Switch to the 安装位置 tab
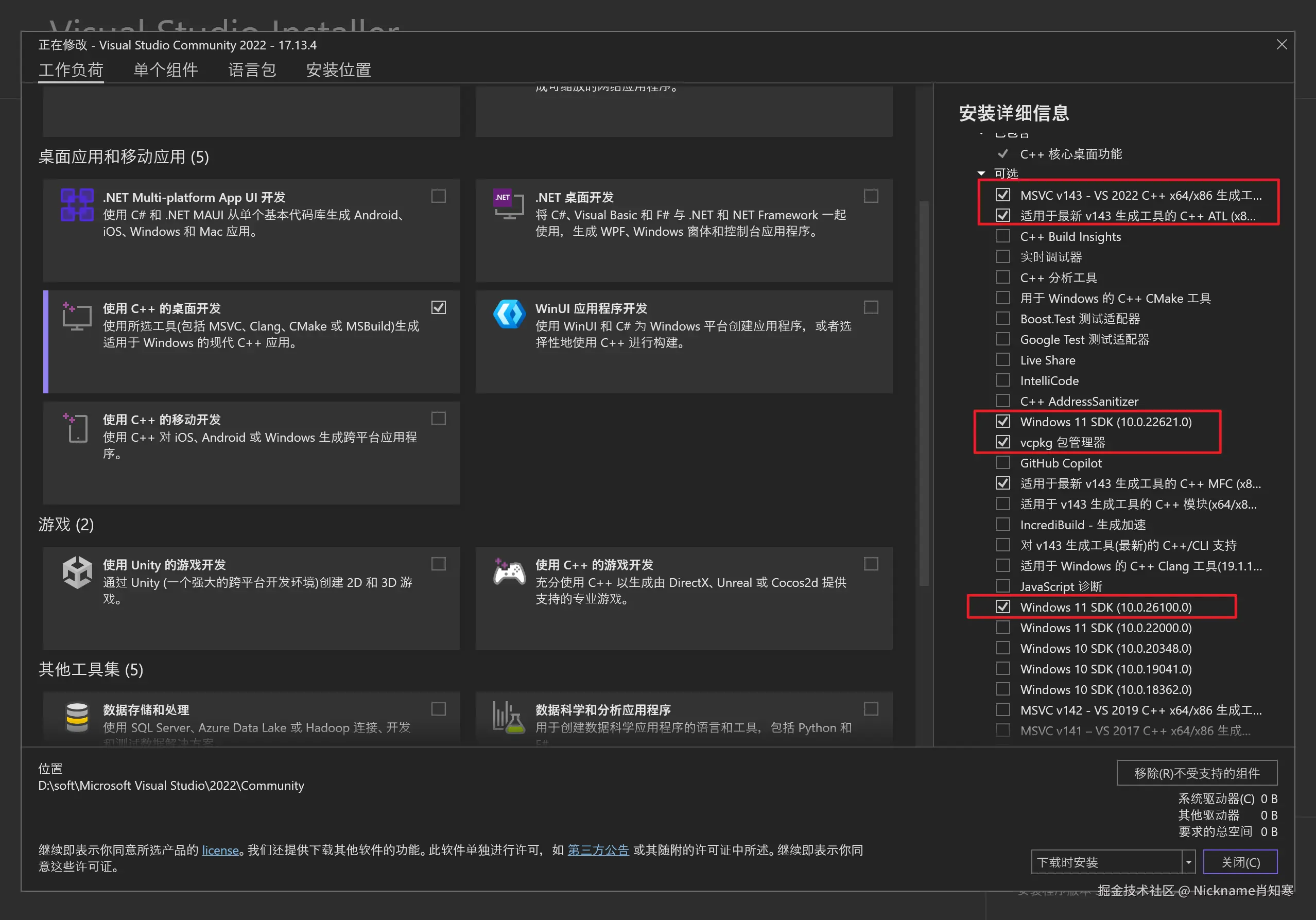 pyautogui.click(x=339, y=70)
